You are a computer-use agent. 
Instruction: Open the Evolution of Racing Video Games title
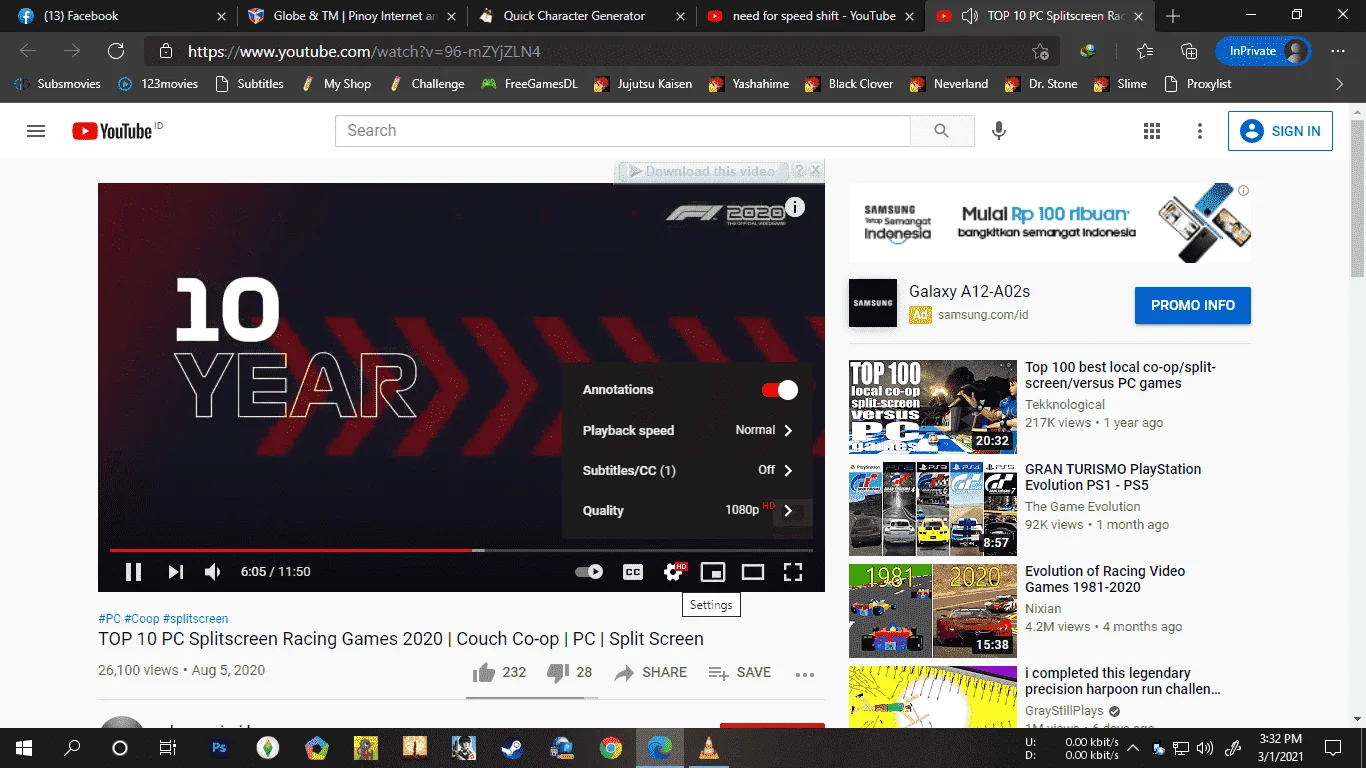click(1105, 579)
